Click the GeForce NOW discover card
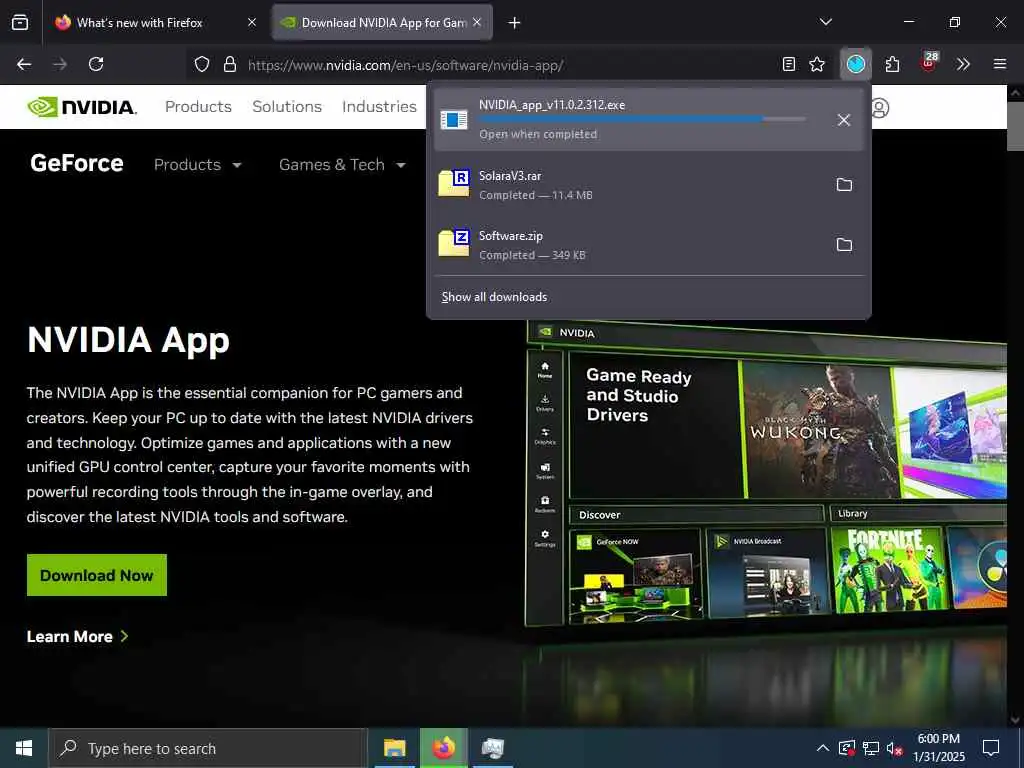Viewport: 1024px width, 768px height. click(636, 575)
